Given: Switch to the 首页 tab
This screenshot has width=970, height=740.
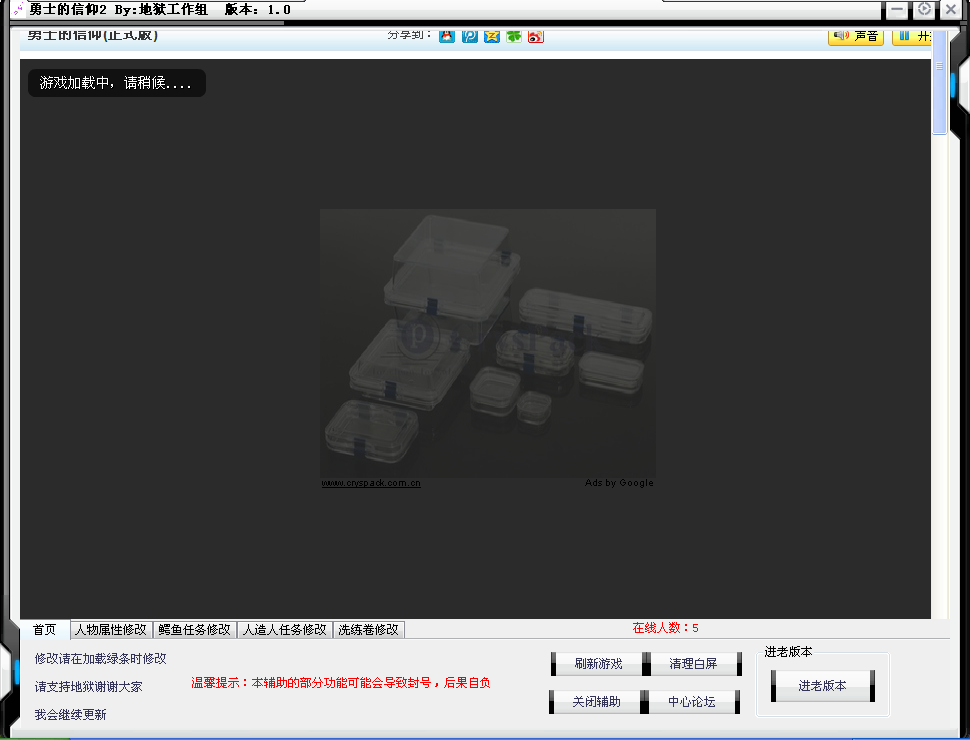Looking at the screenshot, I should point(45,630).
